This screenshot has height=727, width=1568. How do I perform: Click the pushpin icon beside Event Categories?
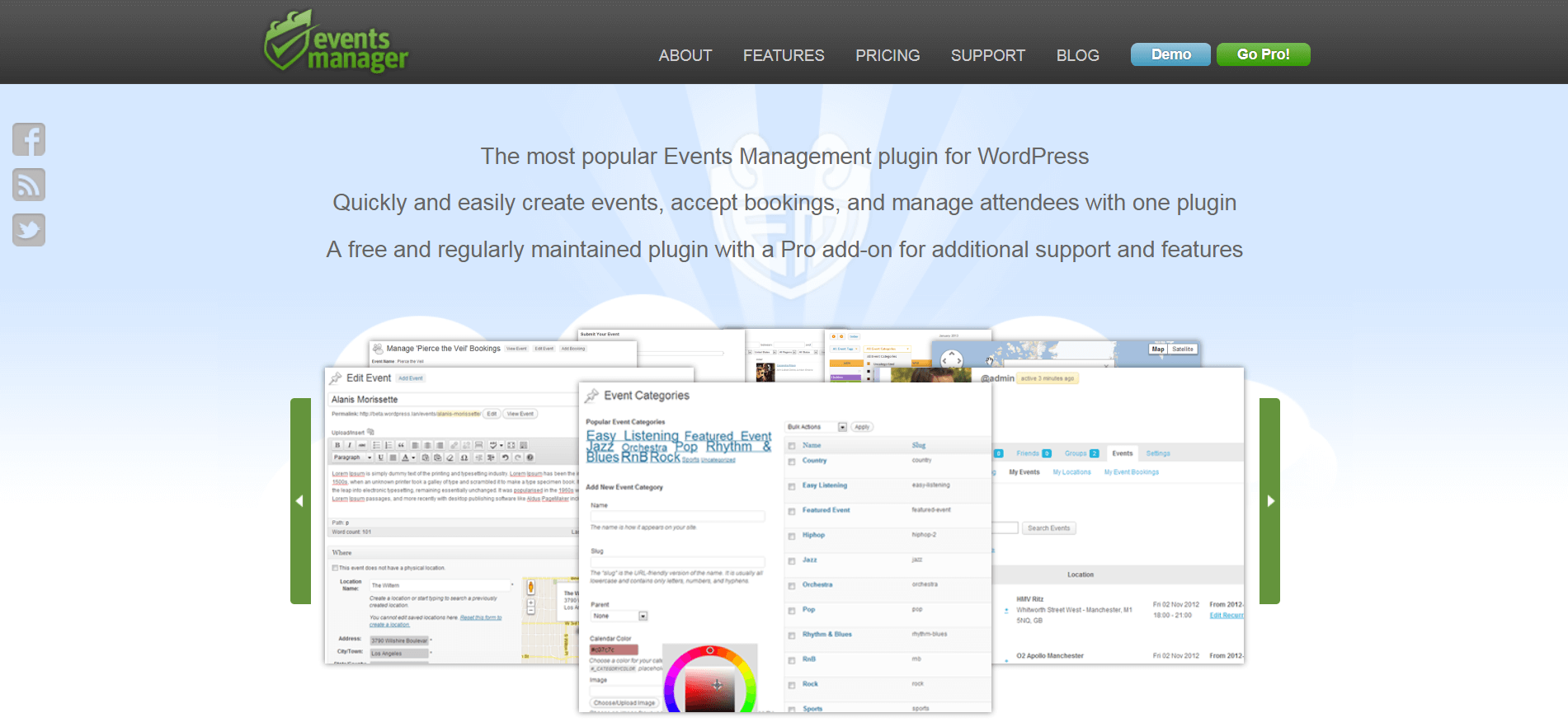click(591, 396)
